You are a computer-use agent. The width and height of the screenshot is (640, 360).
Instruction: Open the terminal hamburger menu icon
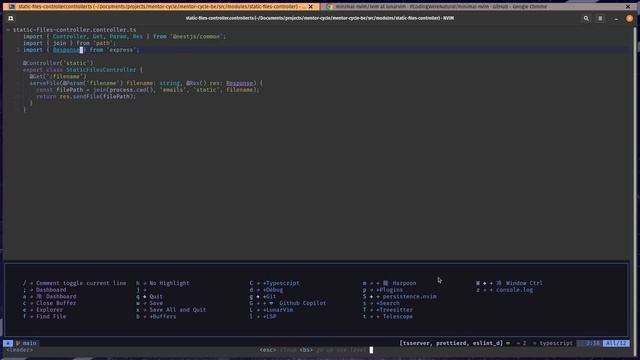(x=600, y=18)
